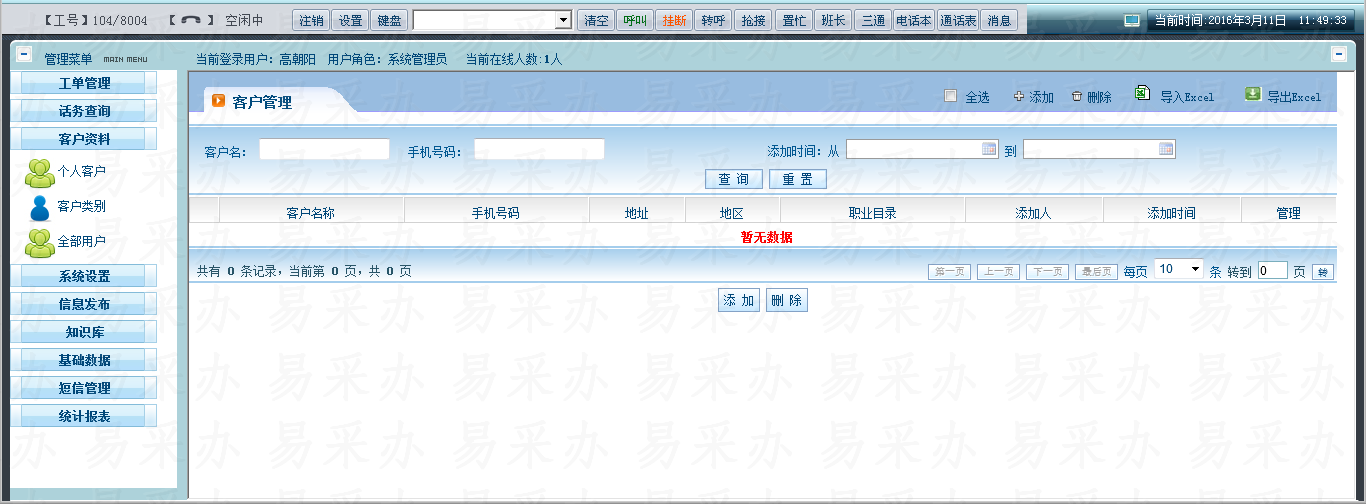Click the 手机号码 search input field

click(x=539, y=149)
